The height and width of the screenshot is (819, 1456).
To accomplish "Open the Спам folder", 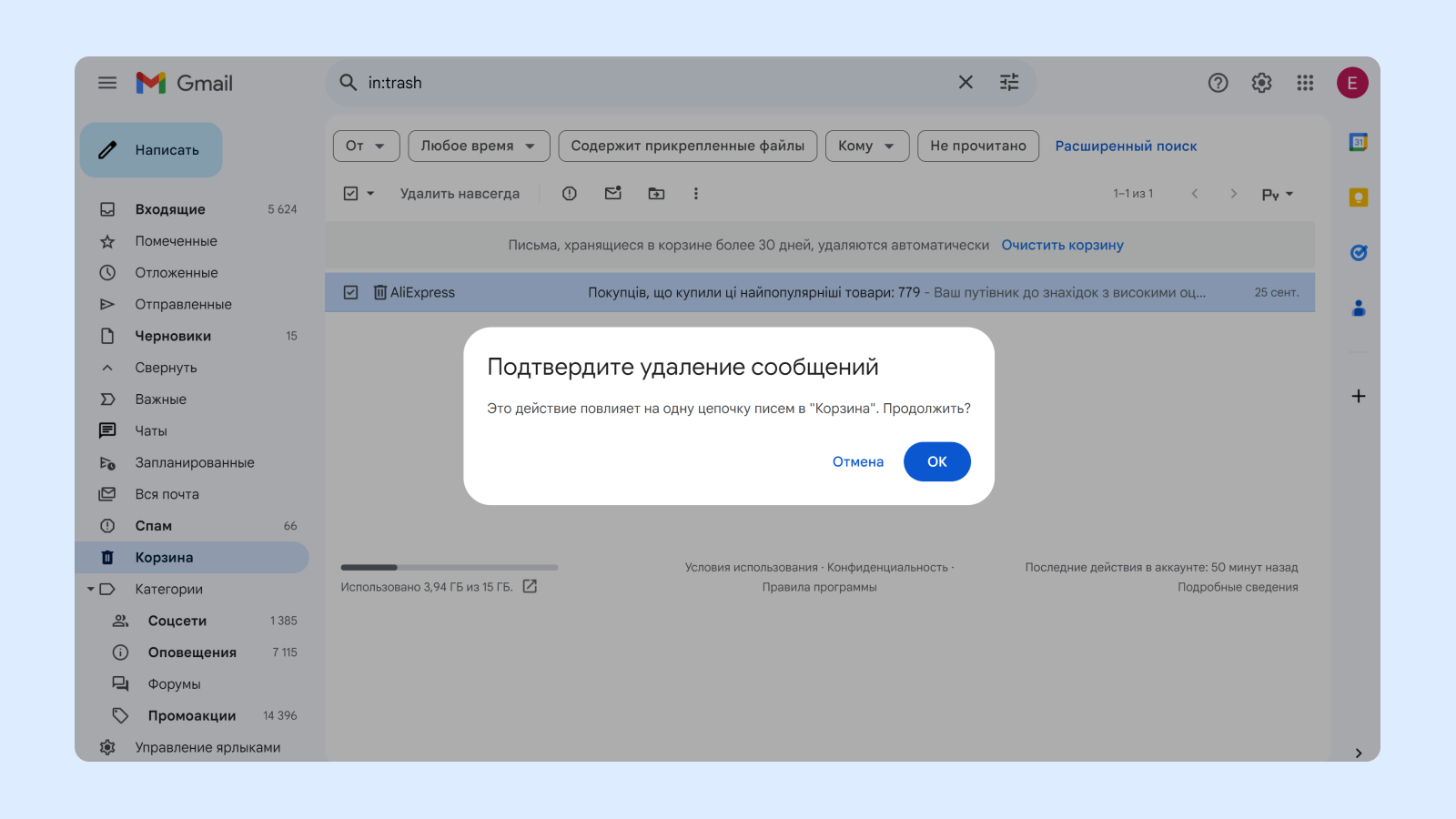I will pyautogui.click(x=154, y=525).
